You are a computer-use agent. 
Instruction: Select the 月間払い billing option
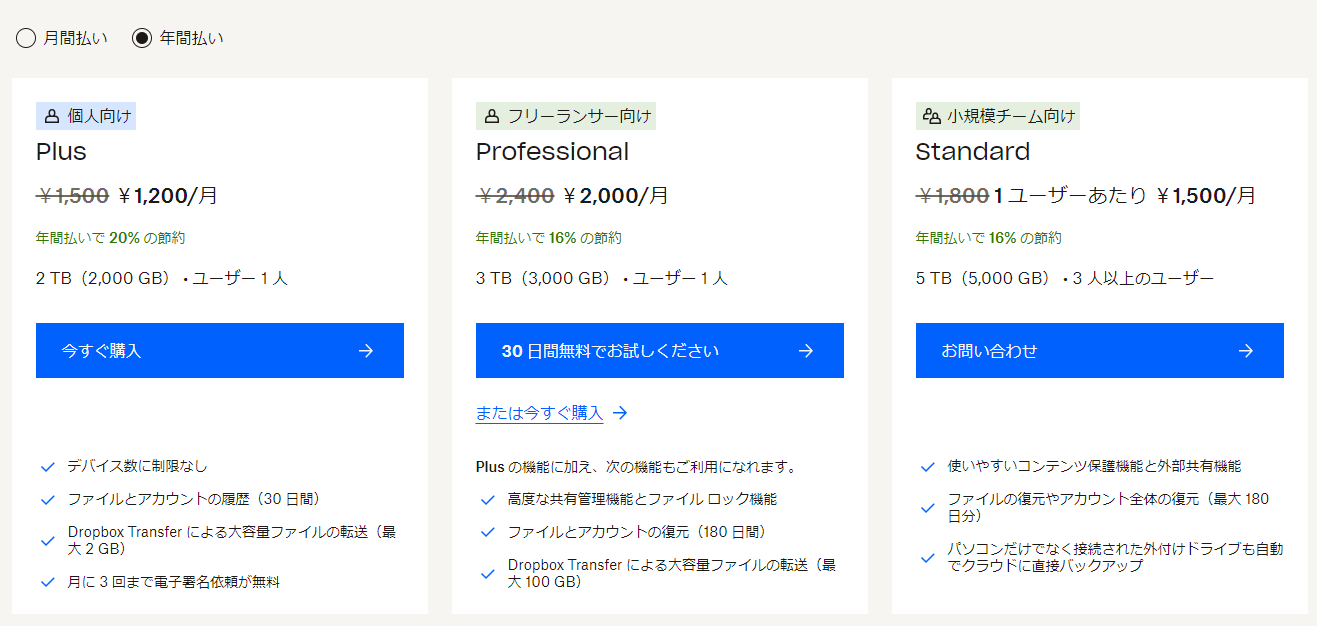62,38
